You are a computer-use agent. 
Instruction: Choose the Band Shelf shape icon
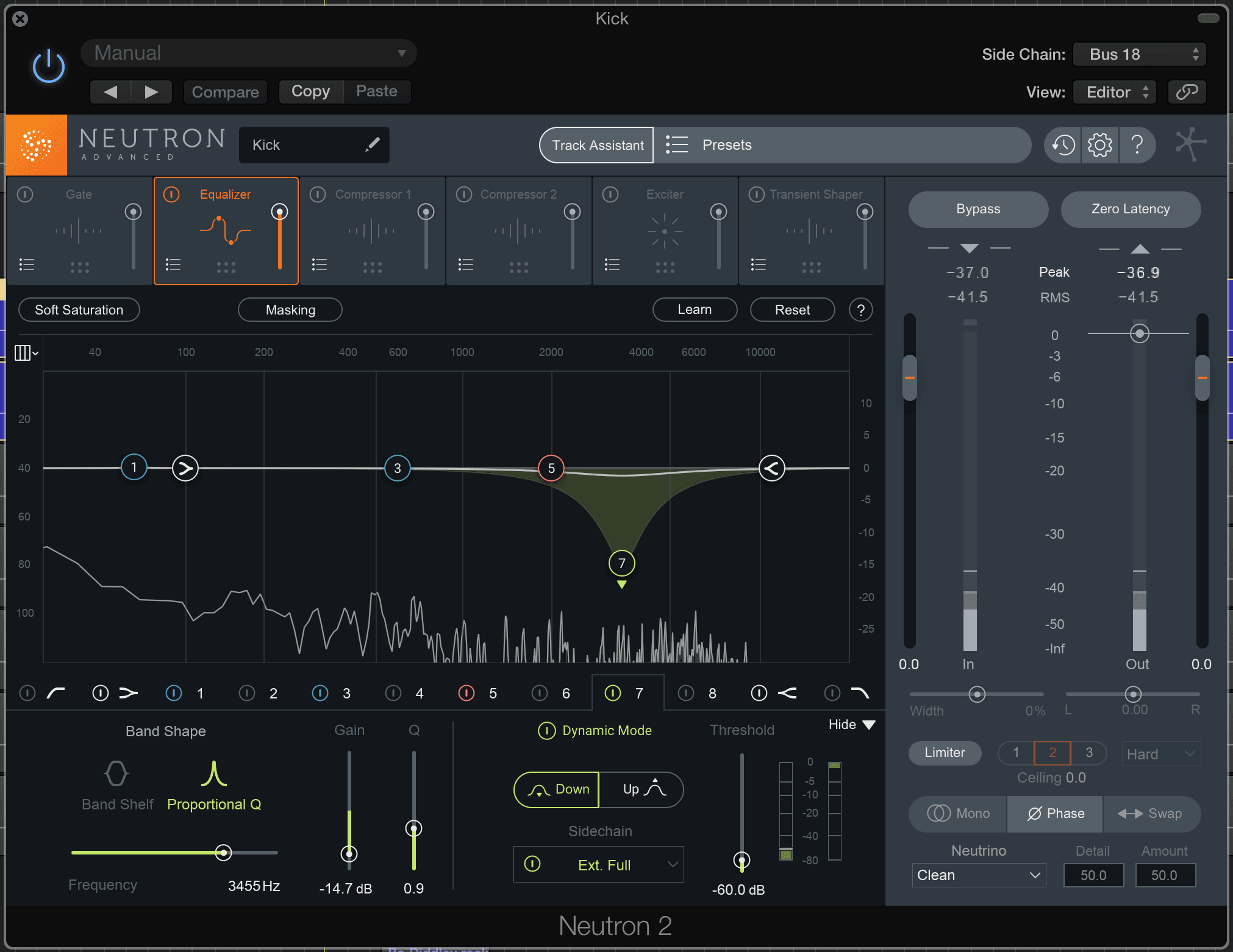pyautogui.click(x=116, y=774)
